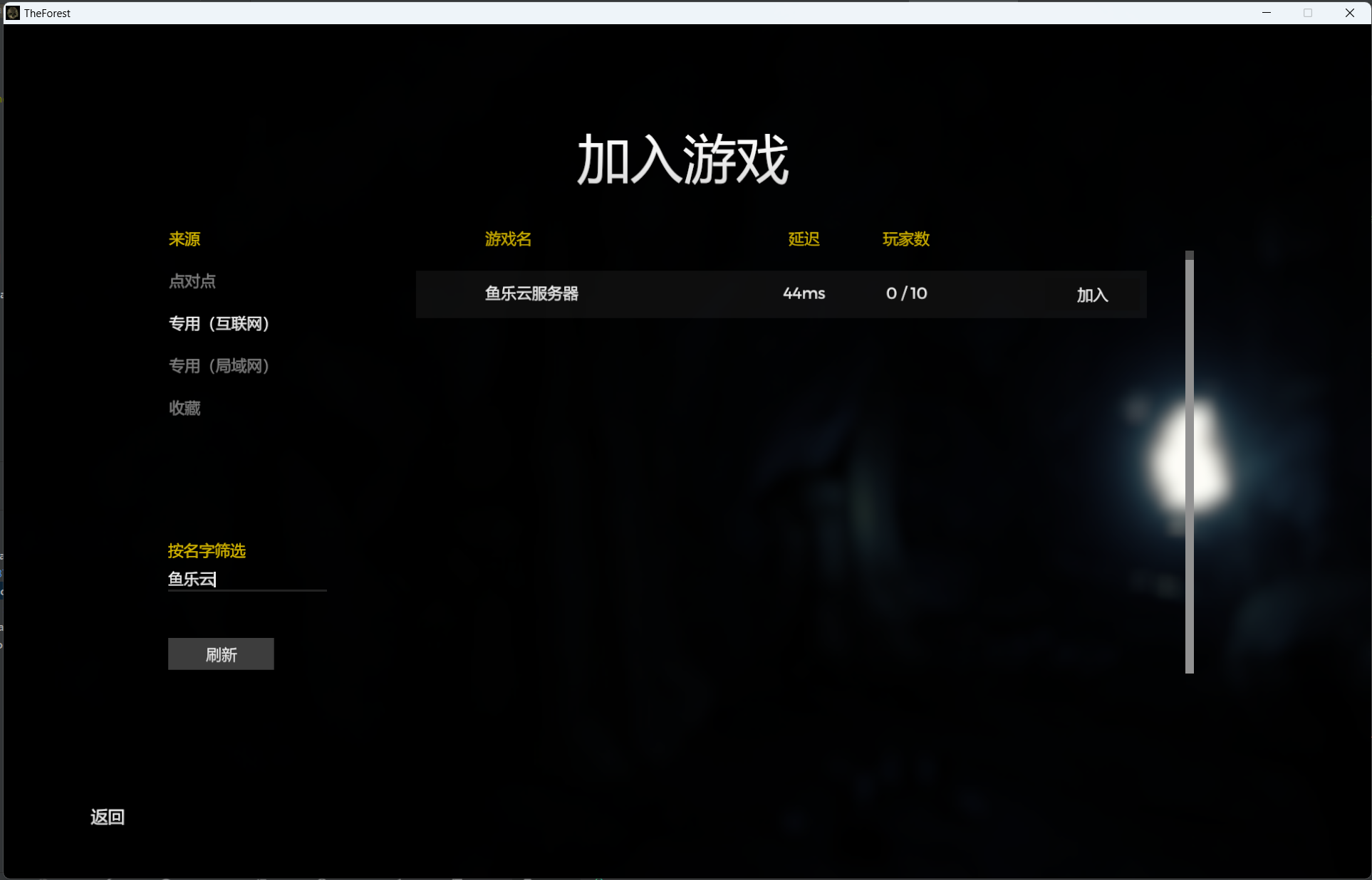Screen dimensions: 1372x880
Task: Click the 来源 source heading
Action: [x=185, y=239]
